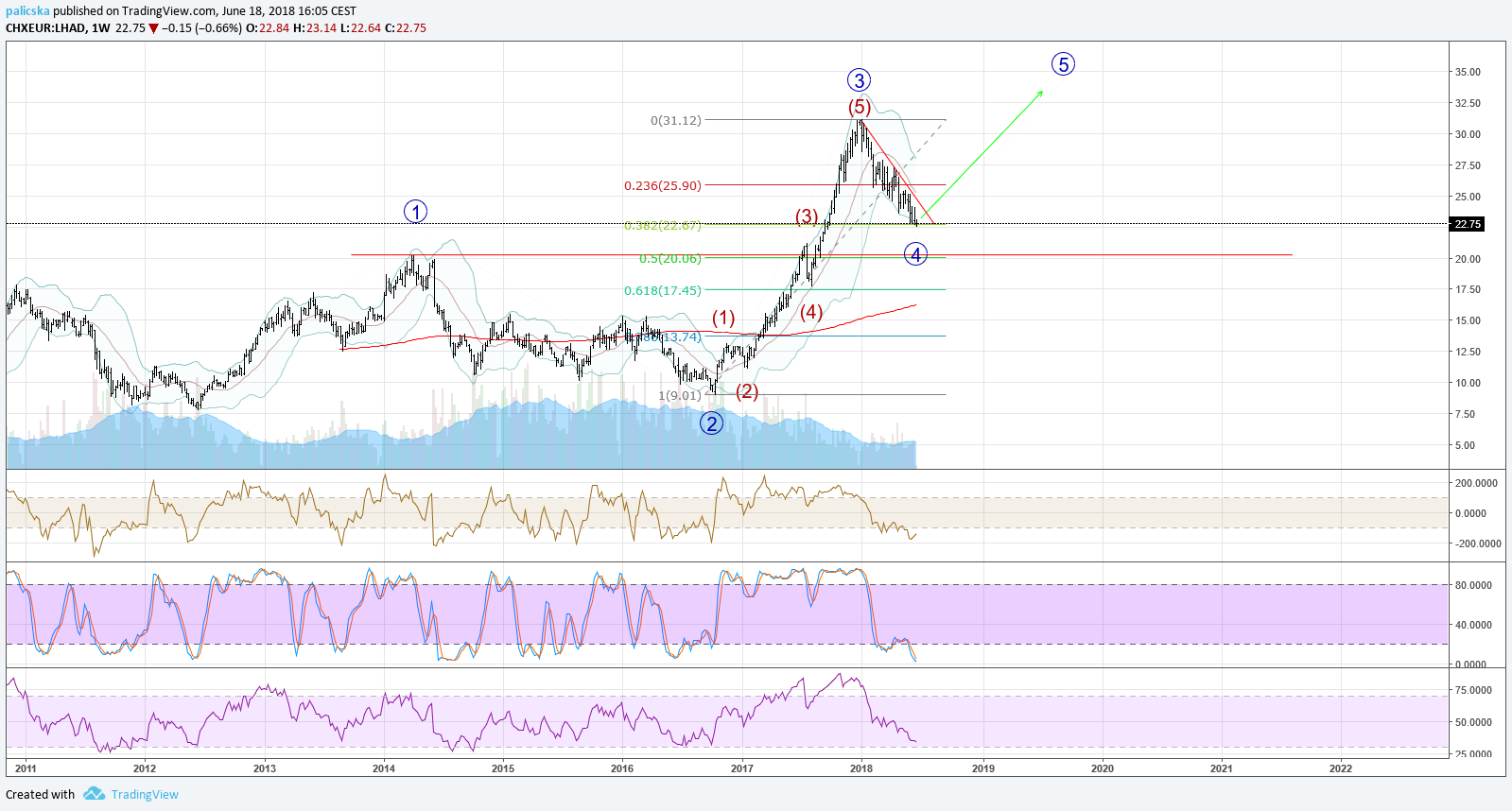
Task: Click the −0.15 (−0.66%) change value
Action: coord(201,28)
